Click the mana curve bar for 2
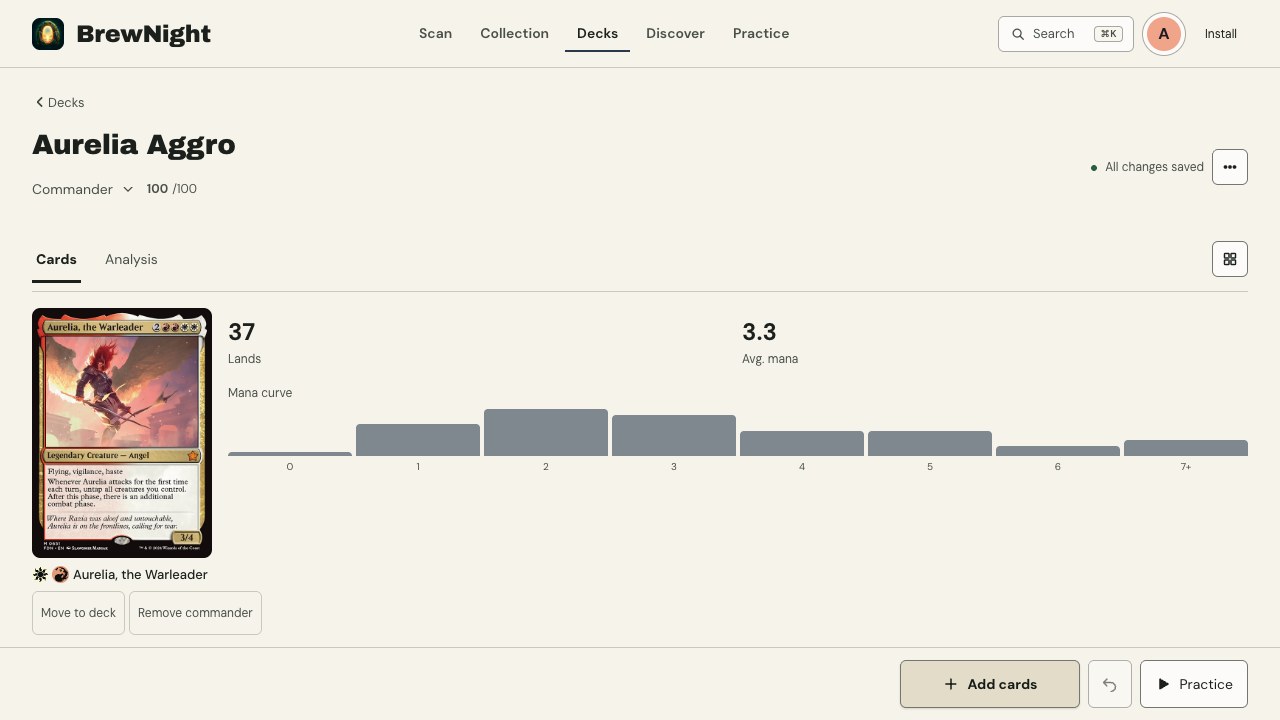Image resolution: width=1280 pixels, height=720 pixels. 546,432
